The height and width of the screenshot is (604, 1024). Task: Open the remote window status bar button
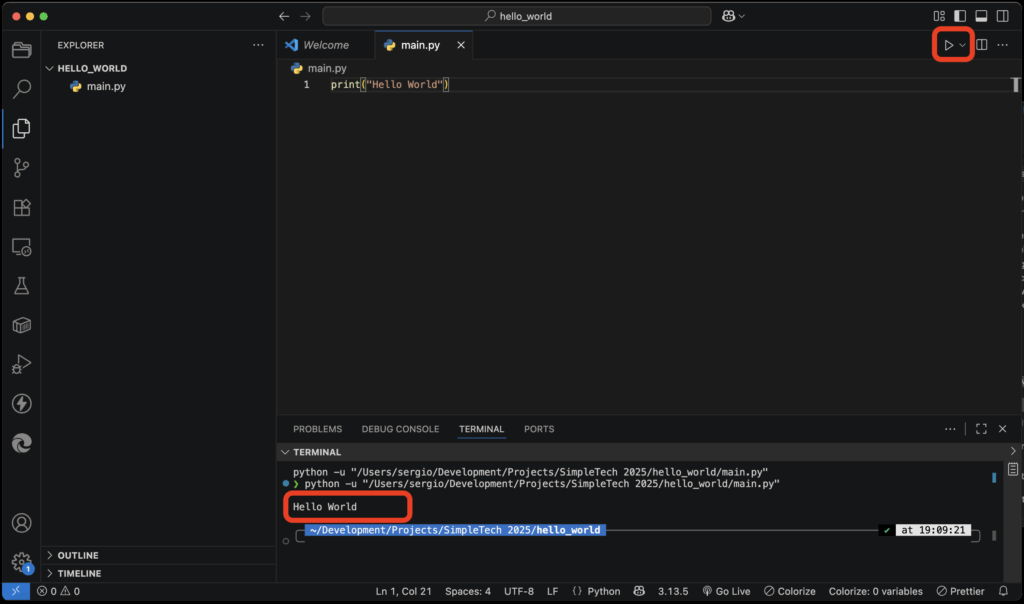click(16, 591)
